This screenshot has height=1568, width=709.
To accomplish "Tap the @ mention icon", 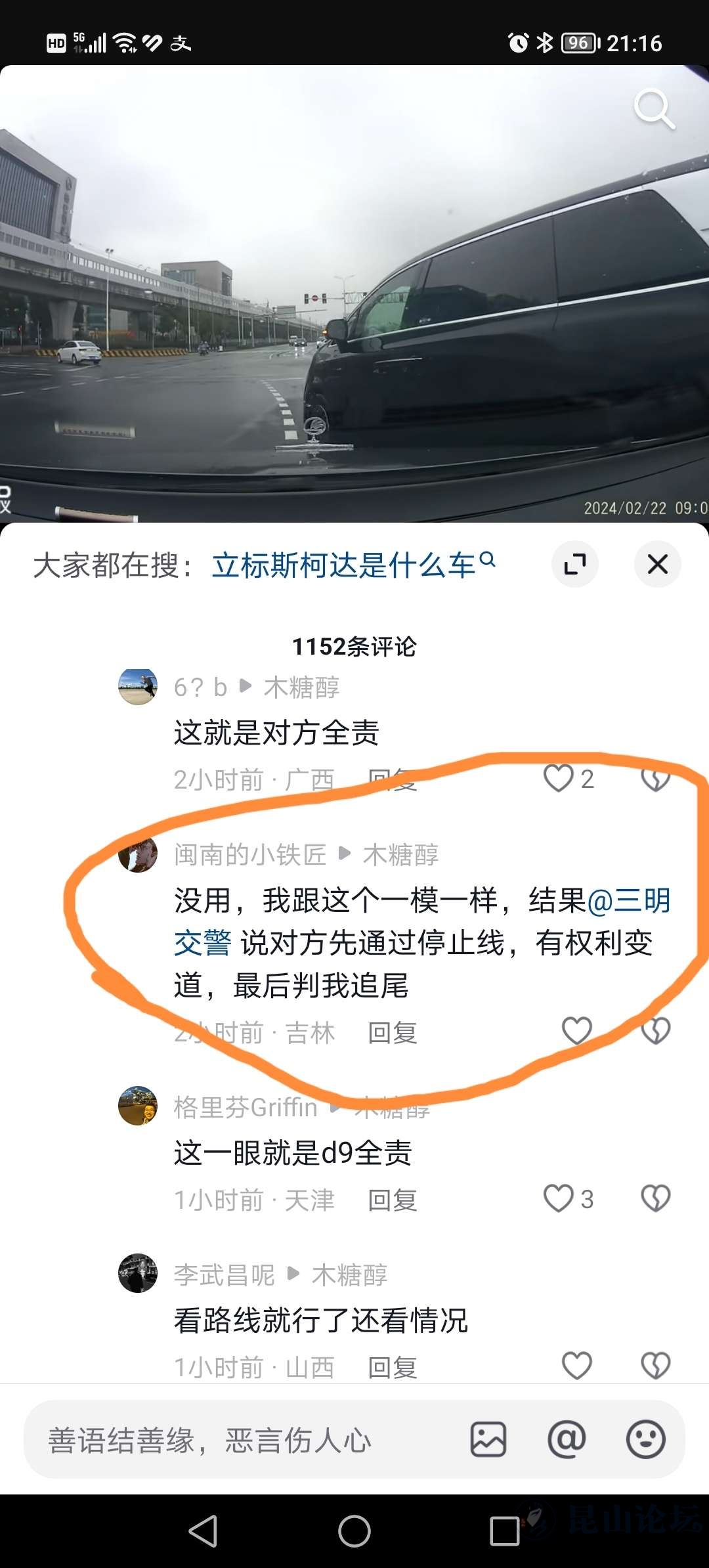I will 567,1439.
